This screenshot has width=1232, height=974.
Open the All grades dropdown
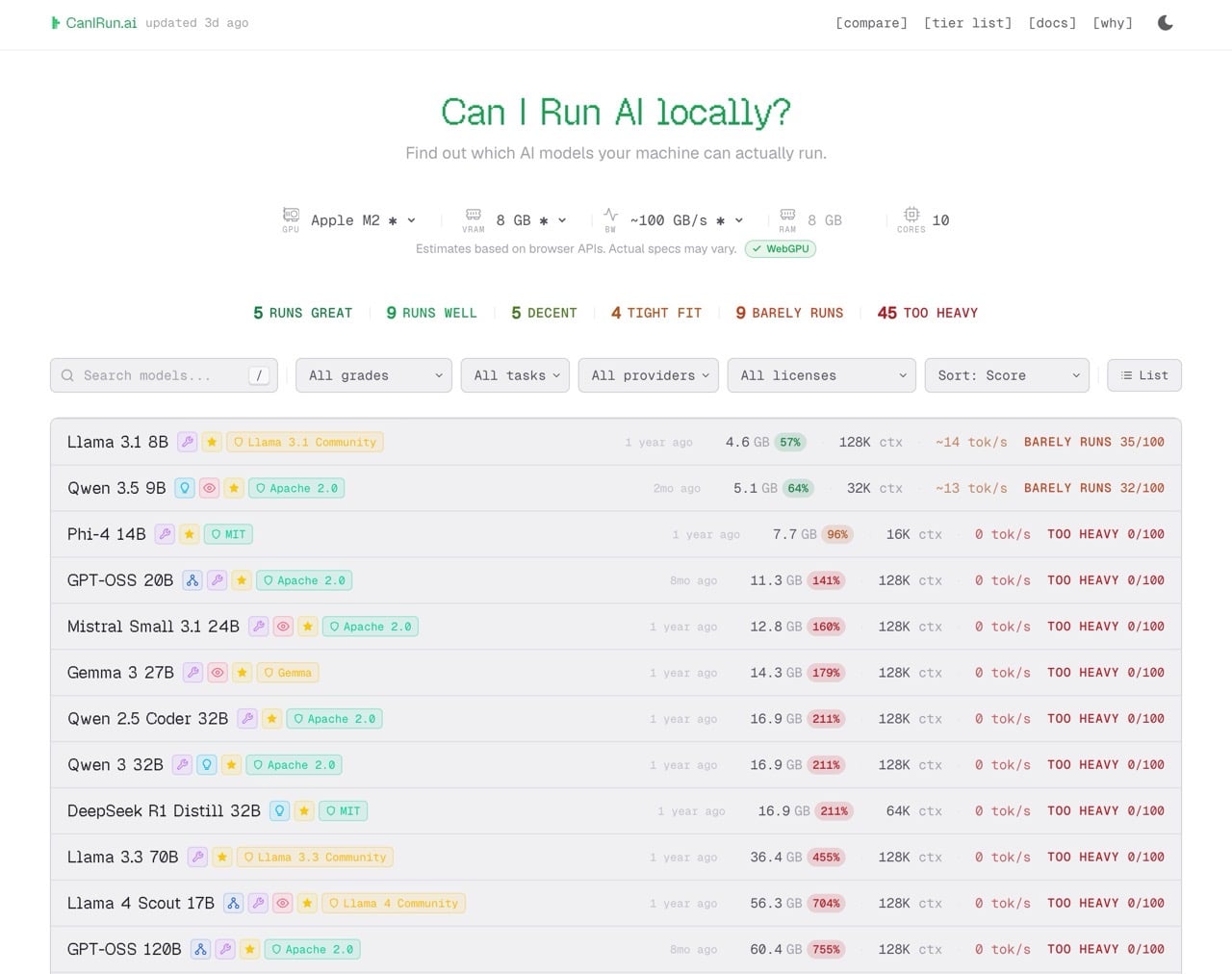tap(373, 375)
